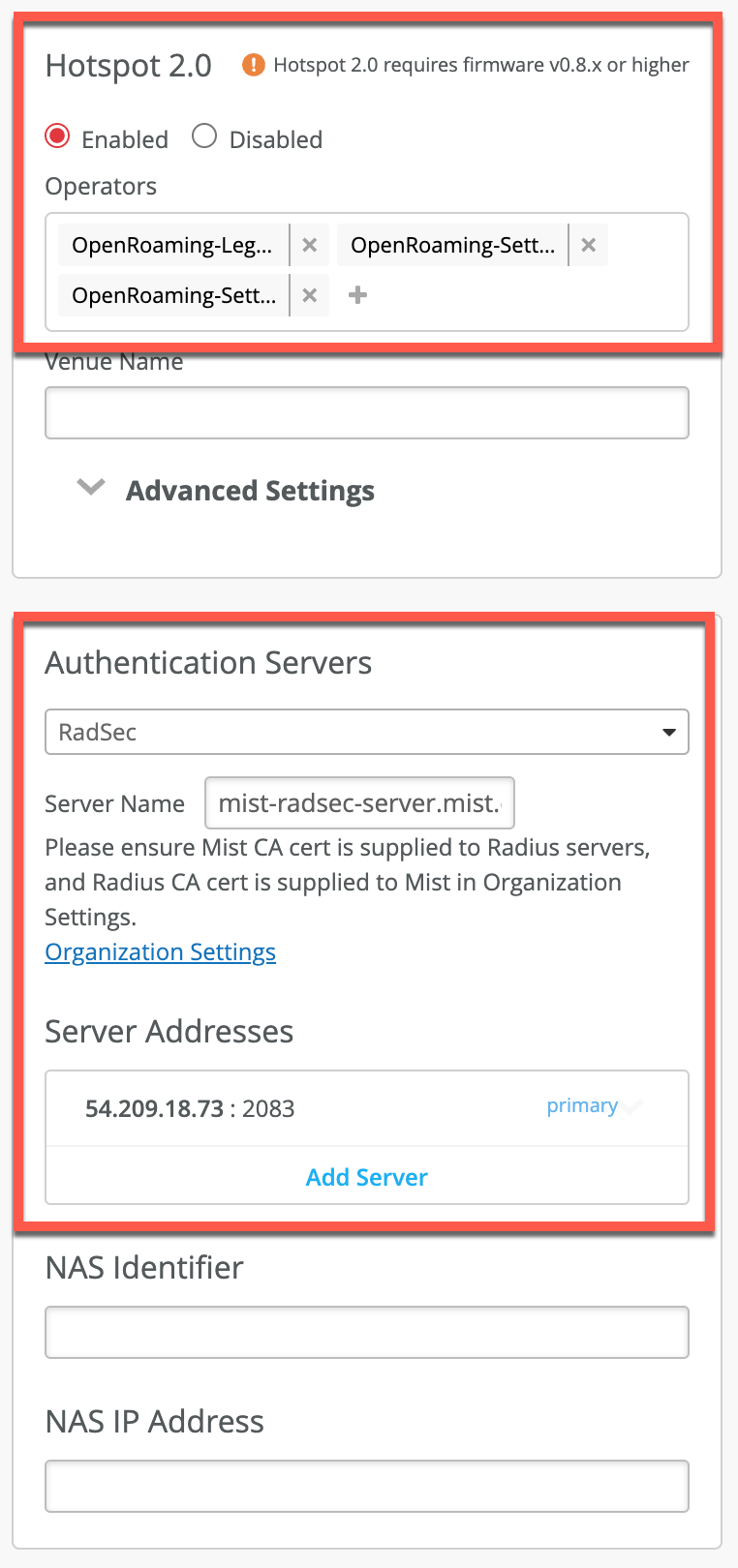This screenshot has width=738, height=1568.
Task: Select the Enabled radio for Hotspot 2.0
Action: [58, 136]
